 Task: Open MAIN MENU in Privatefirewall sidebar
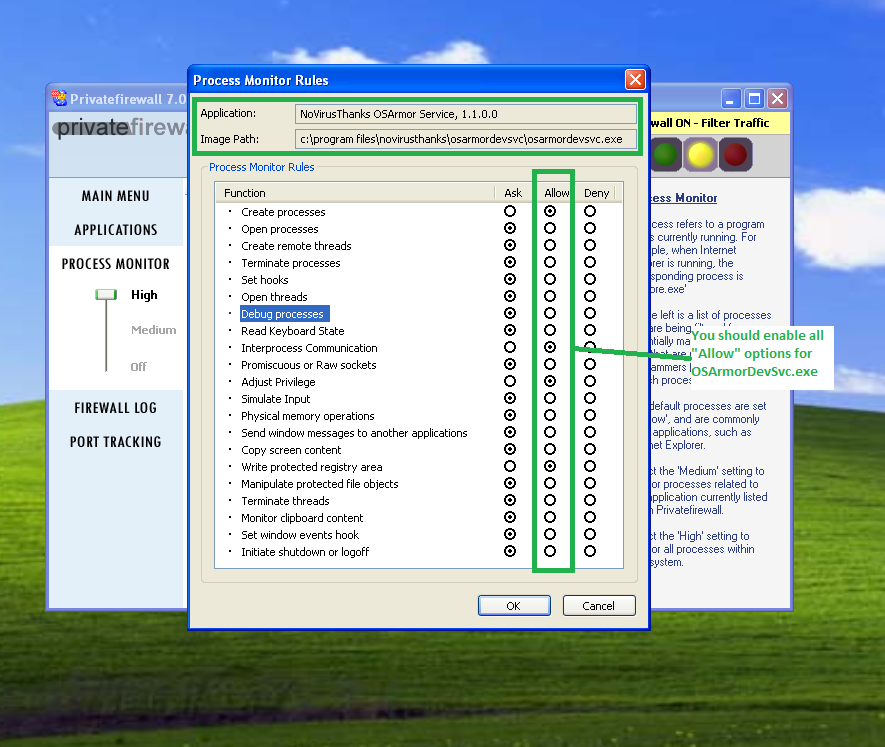116,196
